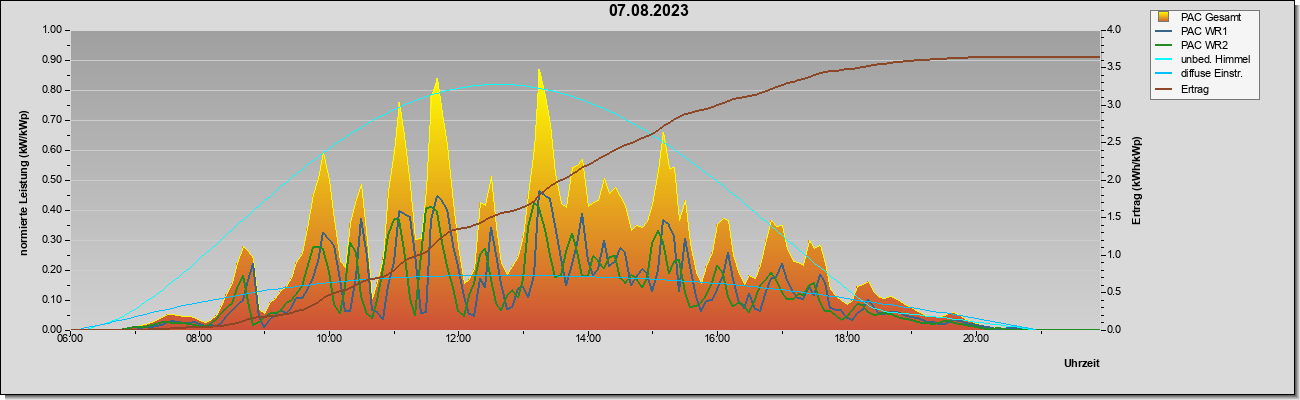Click the 0.60 left axis value

[x=51, y=150]
